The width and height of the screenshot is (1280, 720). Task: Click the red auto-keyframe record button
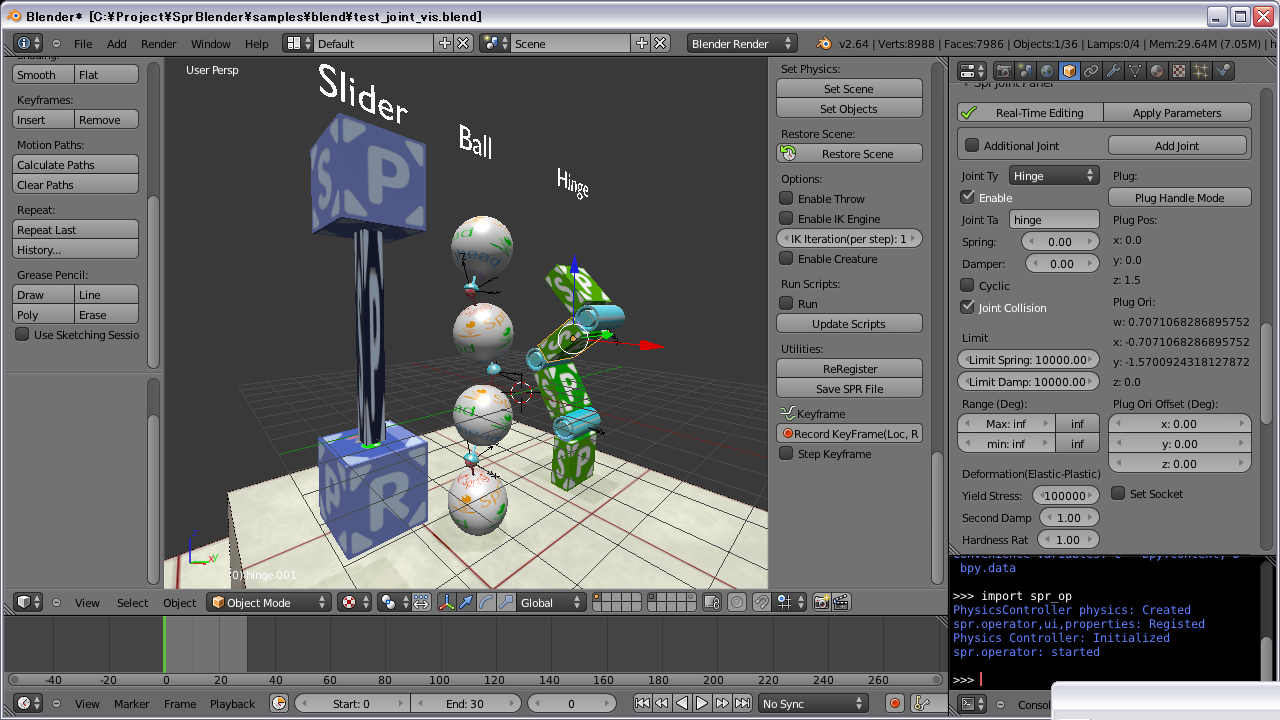pos(895,704)
